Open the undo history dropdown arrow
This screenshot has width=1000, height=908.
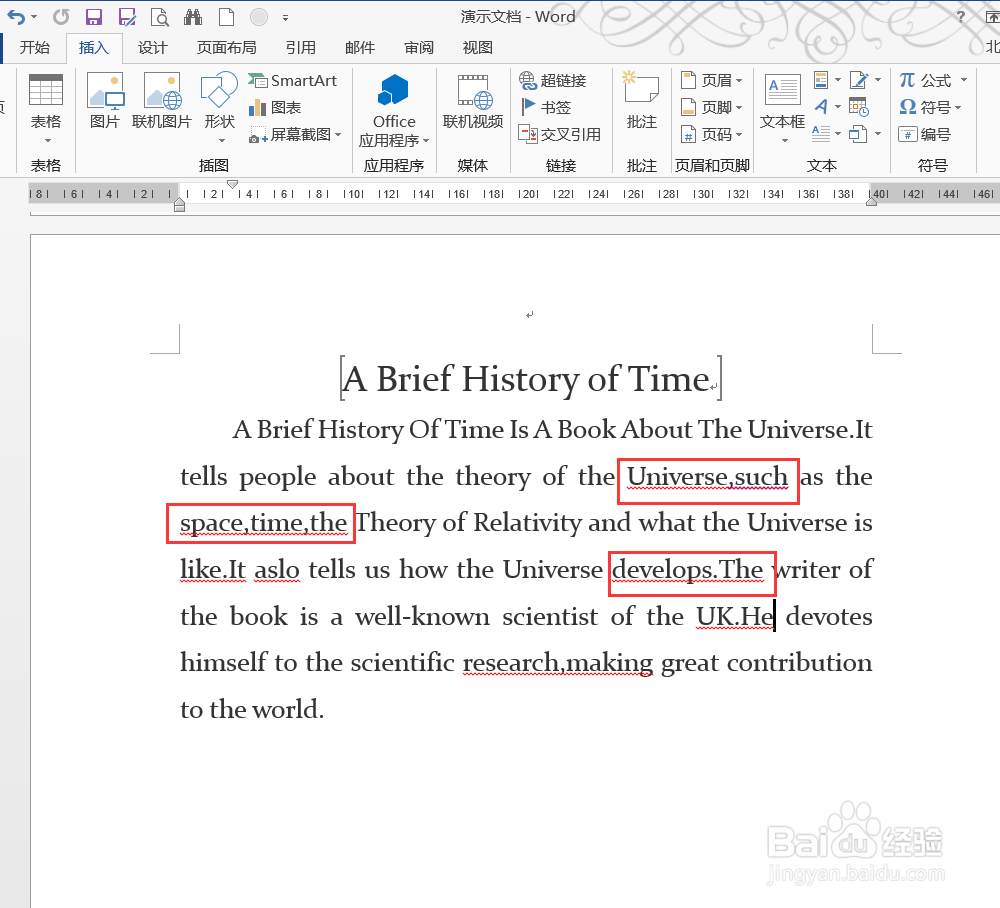(x=34, y=17)
